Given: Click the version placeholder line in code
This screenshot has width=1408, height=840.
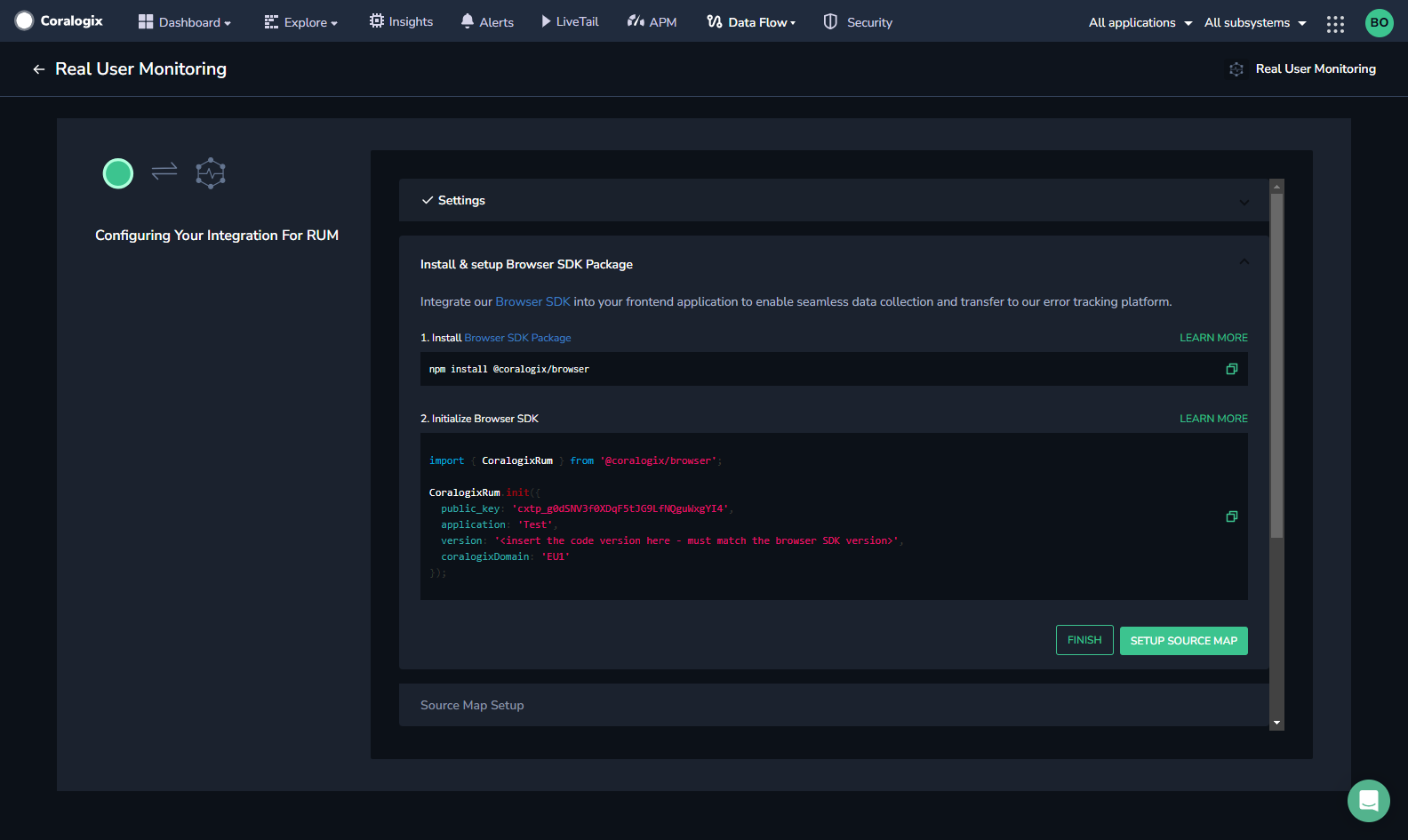Looking at the screenshot, I should tap(672, 540).
